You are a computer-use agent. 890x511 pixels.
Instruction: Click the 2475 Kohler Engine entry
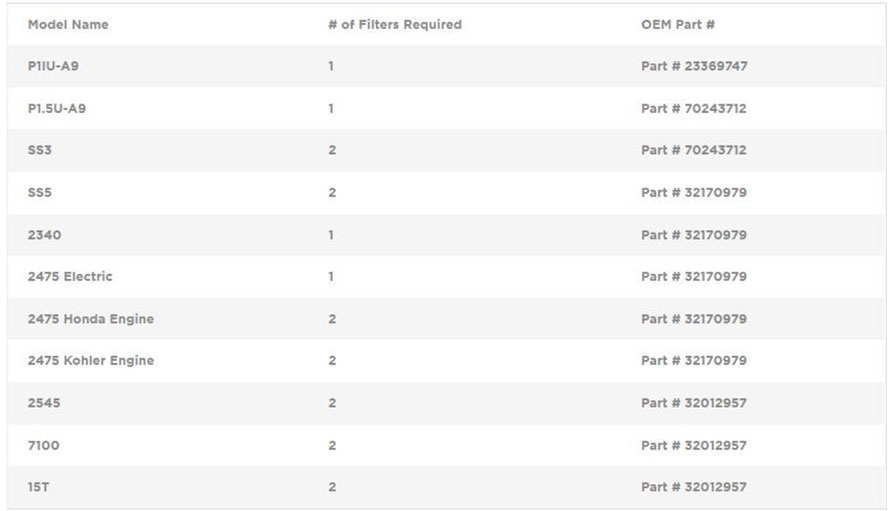click(91, 360)
